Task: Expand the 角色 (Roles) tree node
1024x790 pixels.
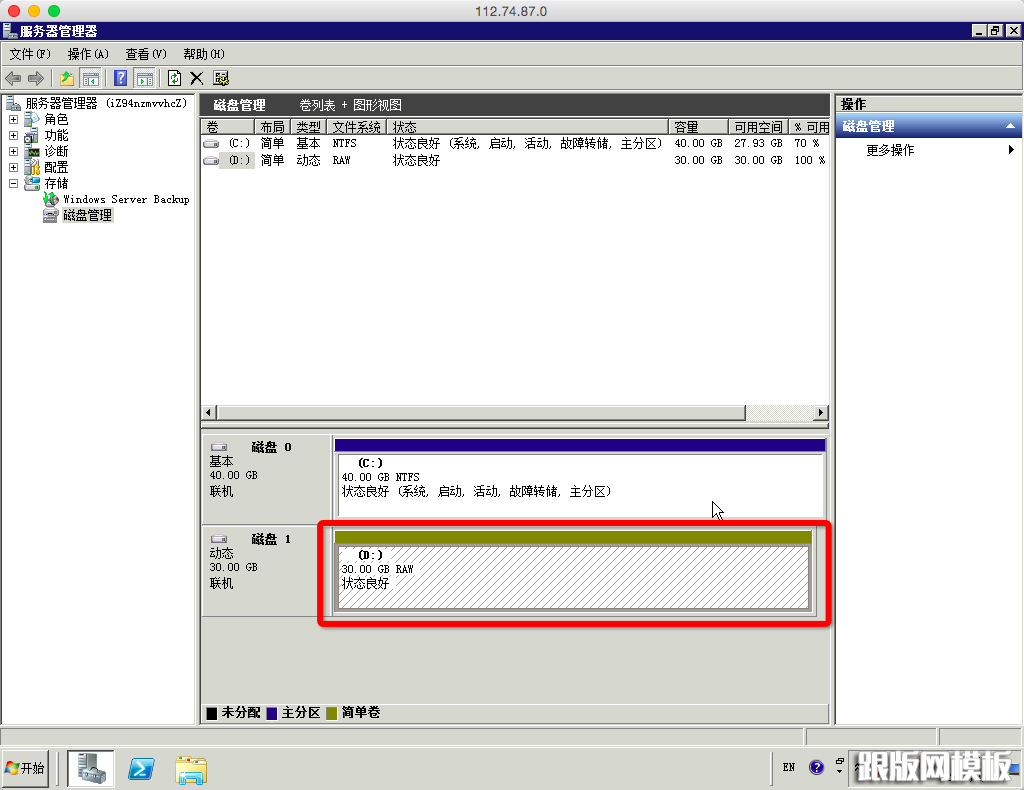Action: pyautogui.click(x=13, y=120)
